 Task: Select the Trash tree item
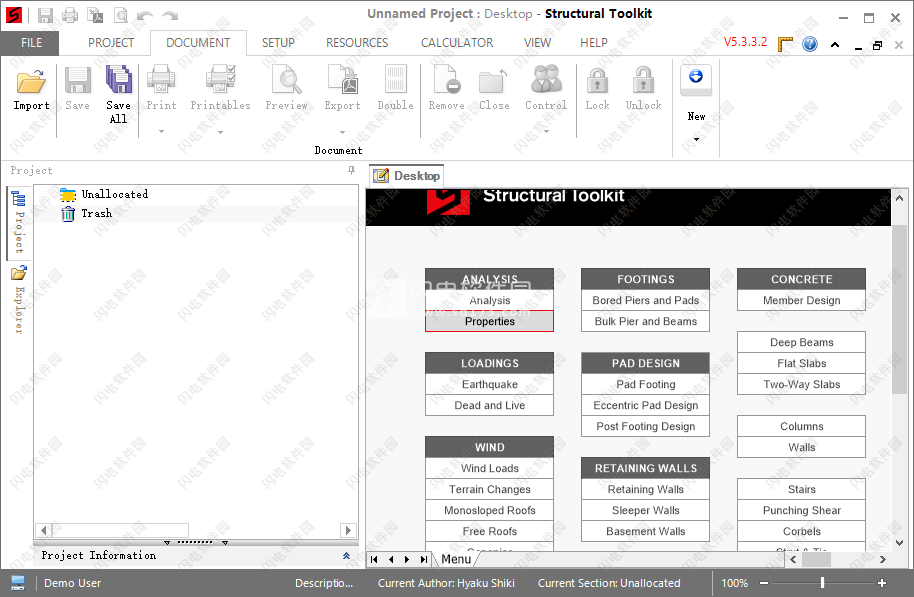[x=96, y=213]
